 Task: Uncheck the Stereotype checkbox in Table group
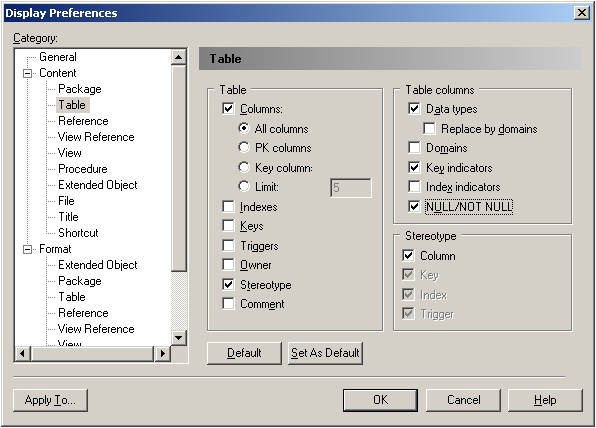pyautogui.click(x=228, y=284)
